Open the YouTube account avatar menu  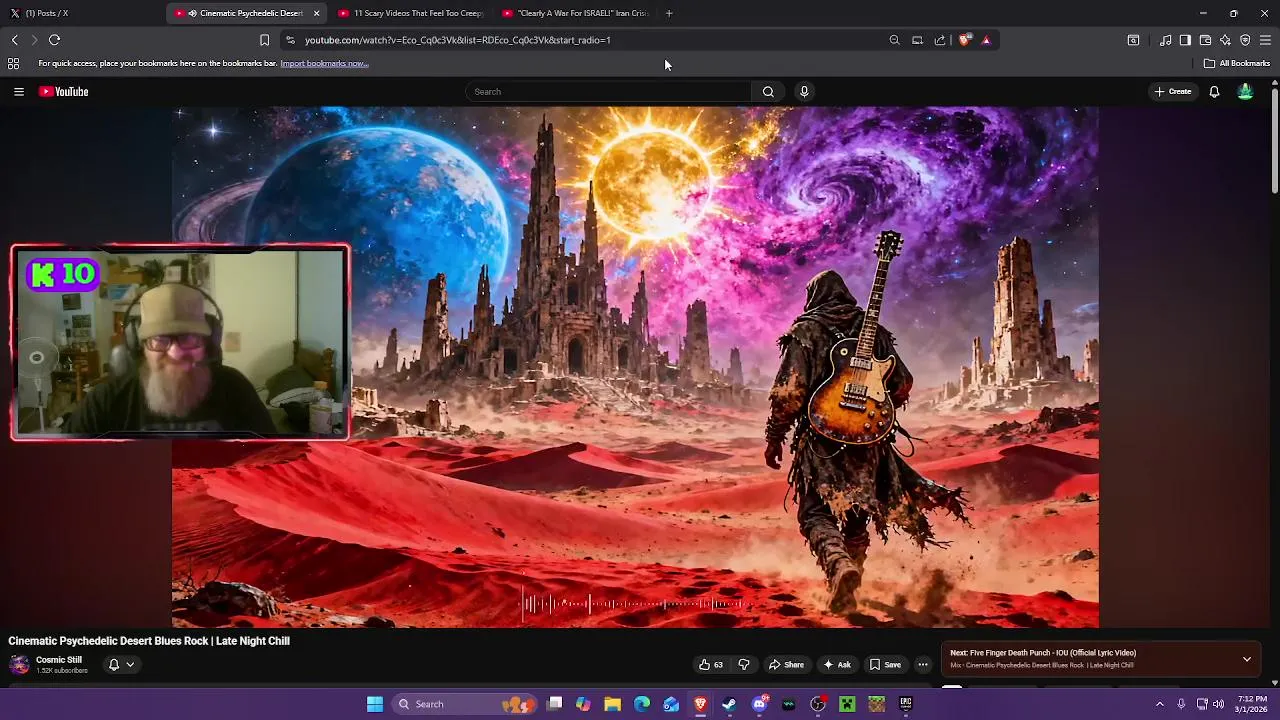[x=1245, y=92]
